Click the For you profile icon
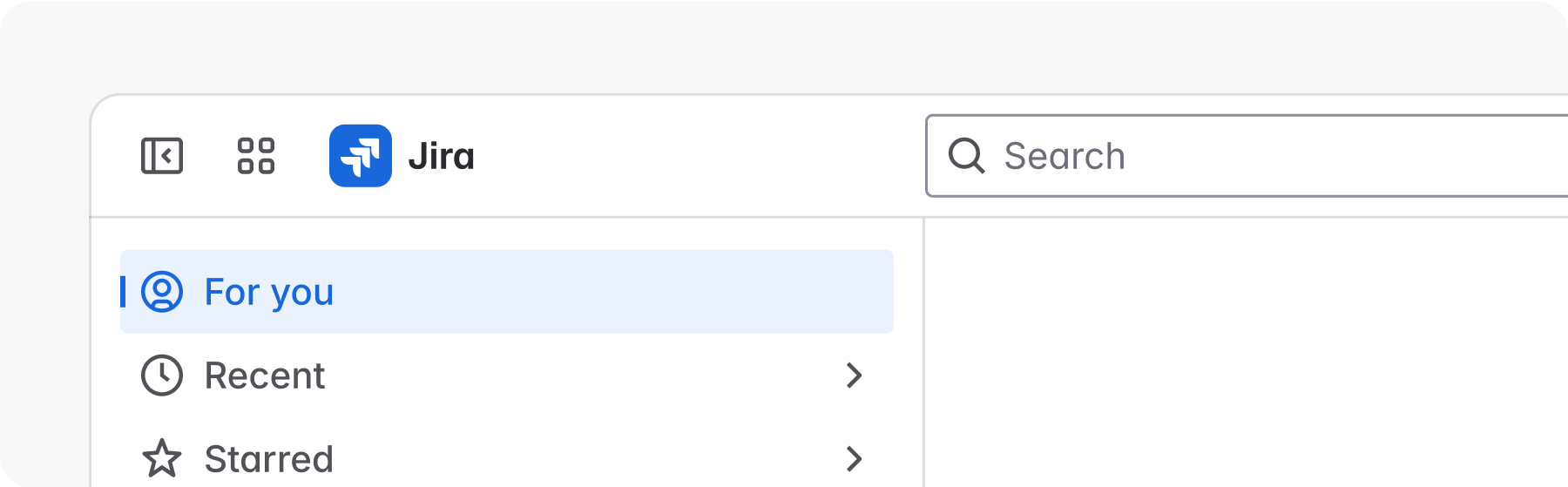 point(162,292)
